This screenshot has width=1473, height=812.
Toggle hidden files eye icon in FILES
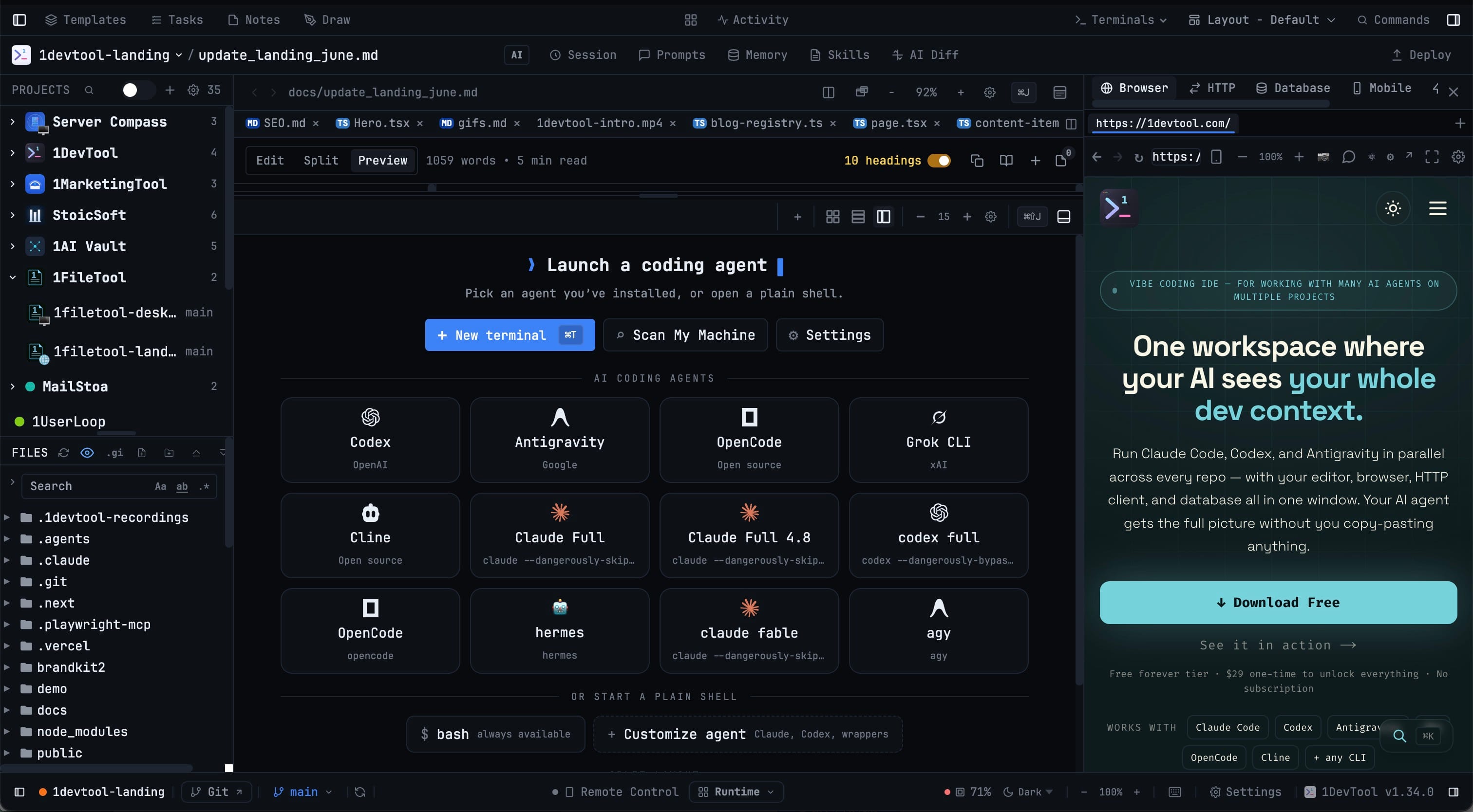87,453
